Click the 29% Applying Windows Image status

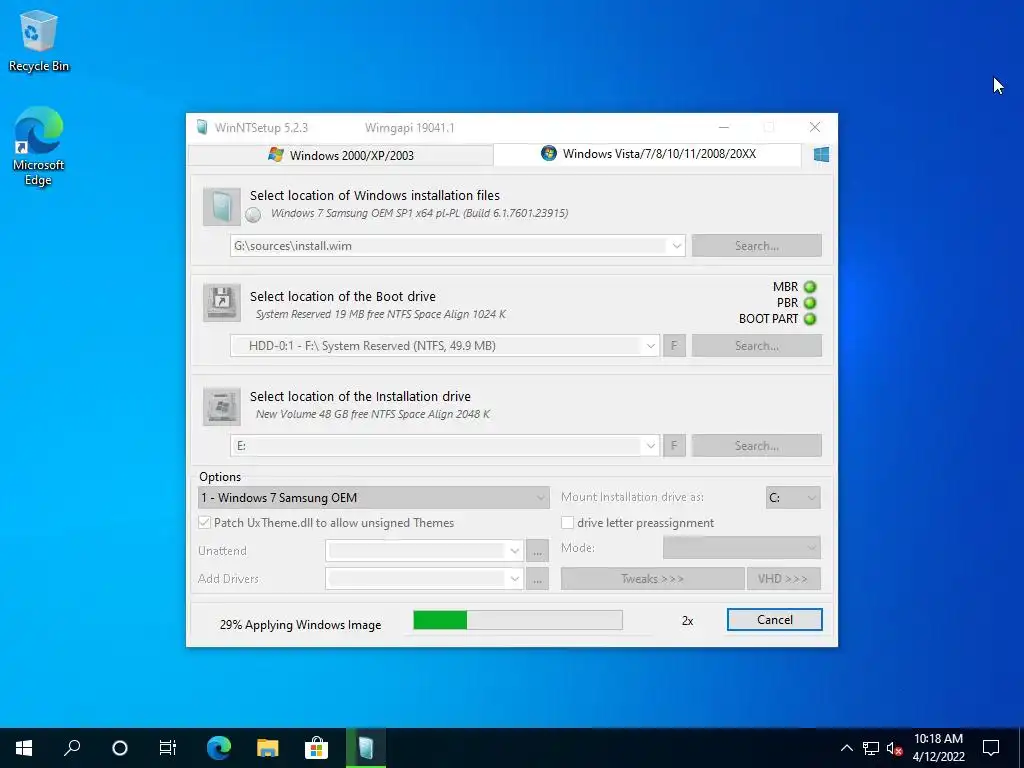300,625
